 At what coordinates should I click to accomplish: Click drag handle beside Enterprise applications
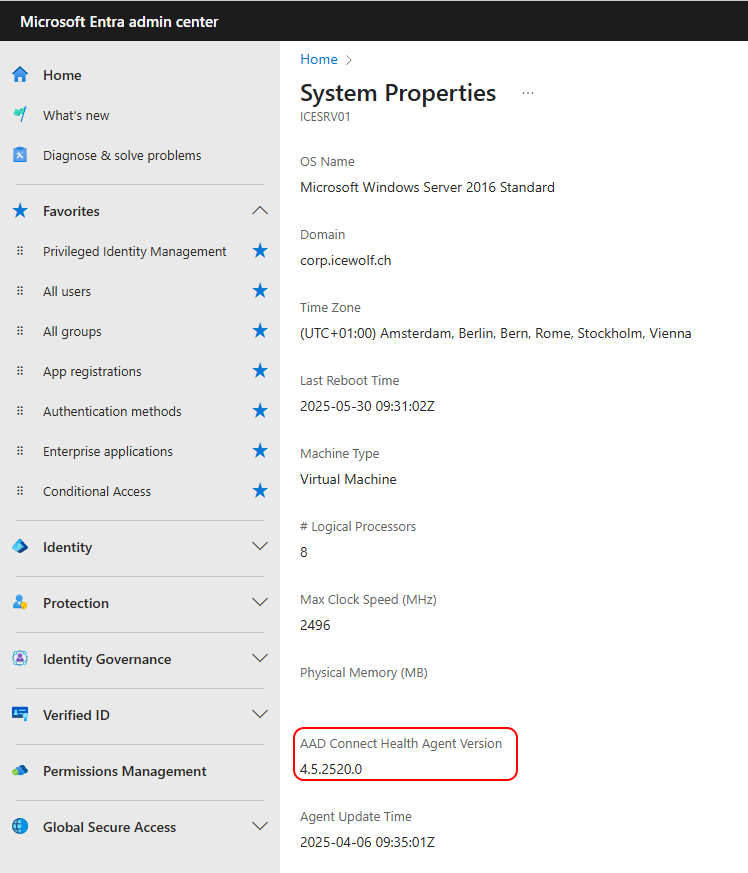click(x=20, y=451)
